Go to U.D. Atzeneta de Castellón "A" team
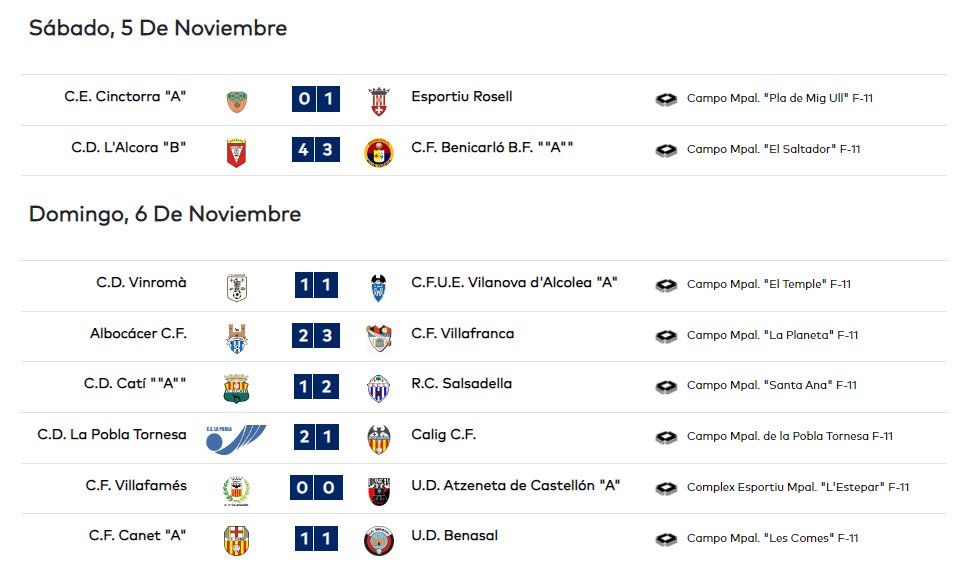The width and height of the screenshot is (964, 564). pos(515,485)
